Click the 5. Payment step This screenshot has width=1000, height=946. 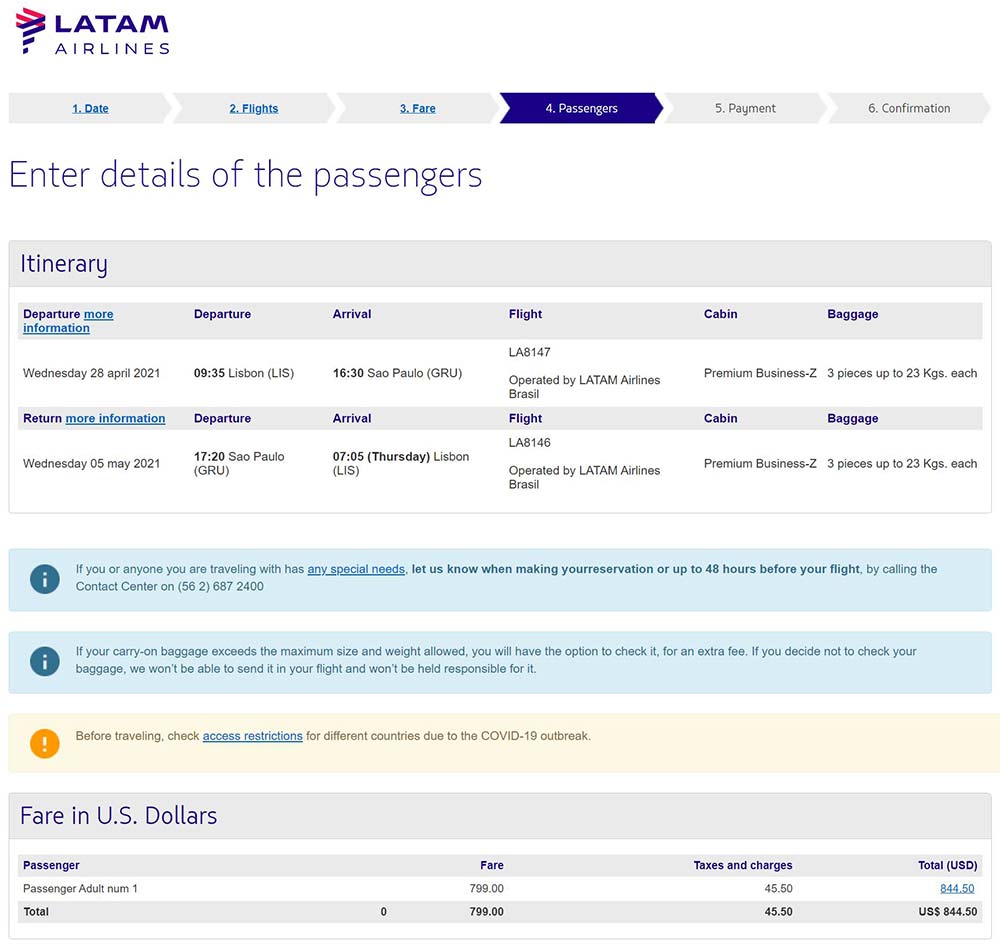tap(745, 108)
